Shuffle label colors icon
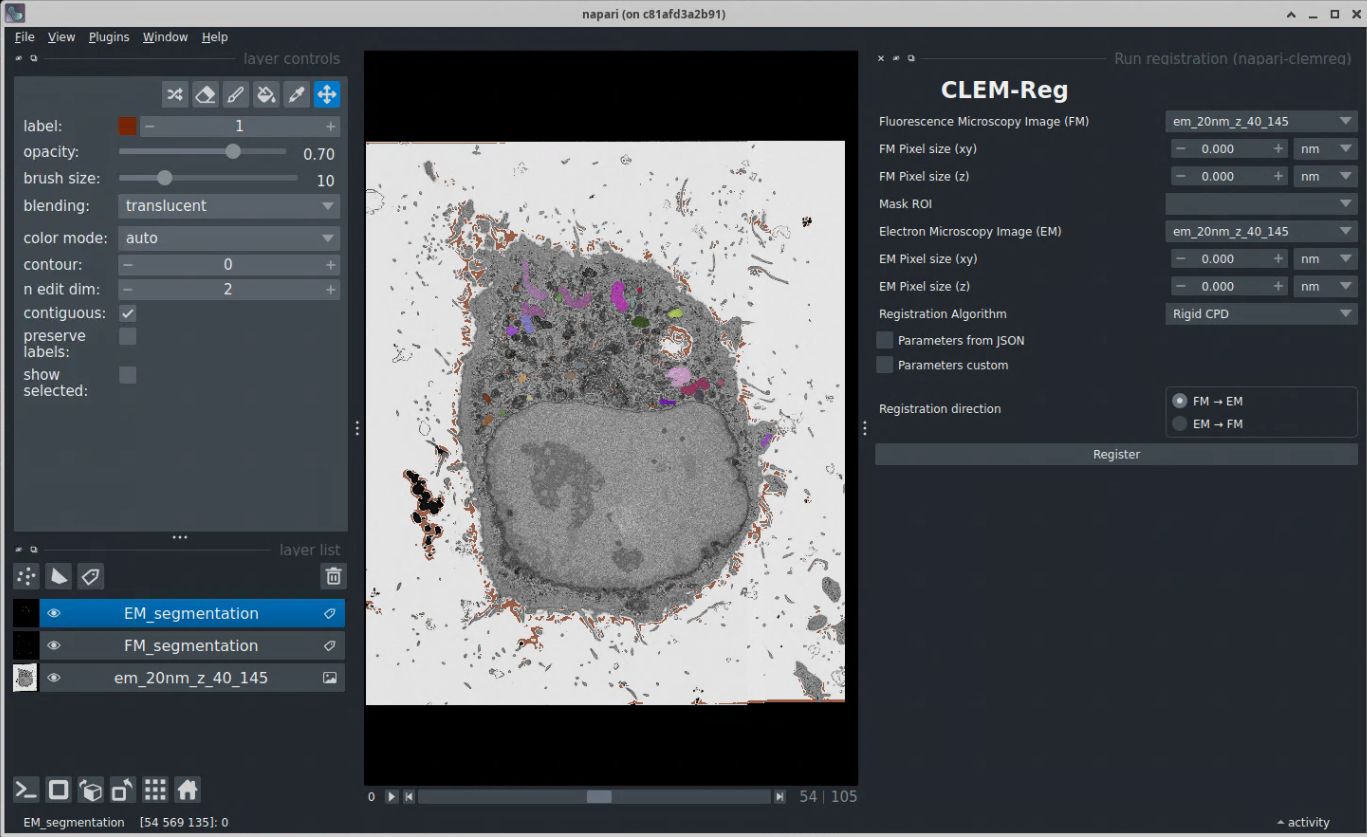1367x837 pixels. pos(175,95)
